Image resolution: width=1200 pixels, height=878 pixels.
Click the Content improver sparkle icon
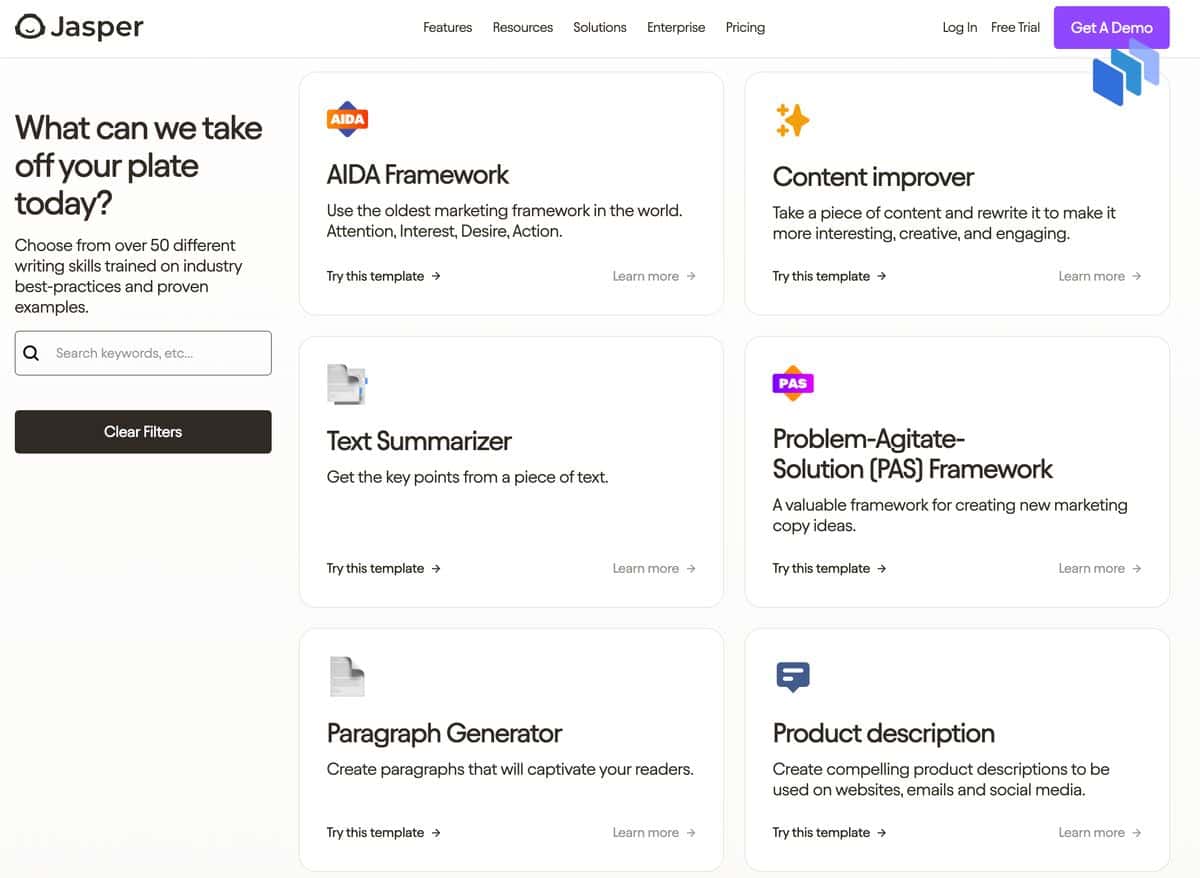click(x=792, y=120)
